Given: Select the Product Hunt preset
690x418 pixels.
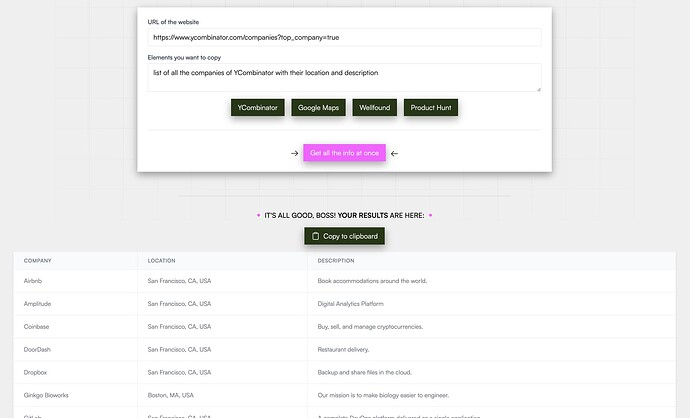Looking at the screenshot, I should coord(431,107).
